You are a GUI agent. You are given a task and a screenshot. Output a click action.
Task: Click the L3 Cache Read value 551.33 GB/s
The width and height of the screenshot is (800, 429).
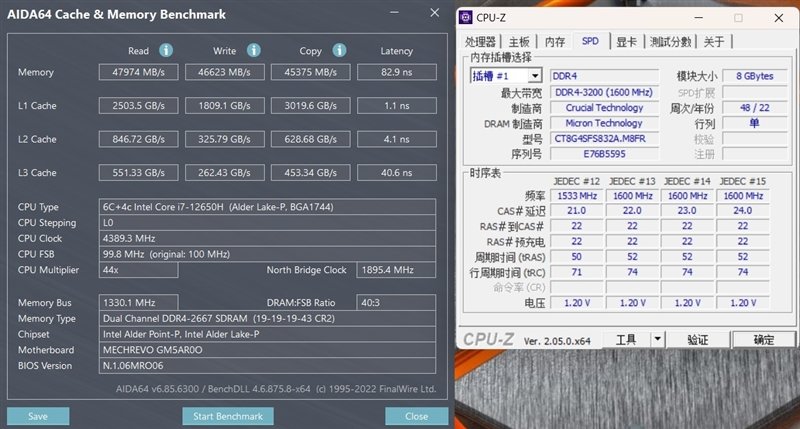pyautogui.click(x=138, y=172)
